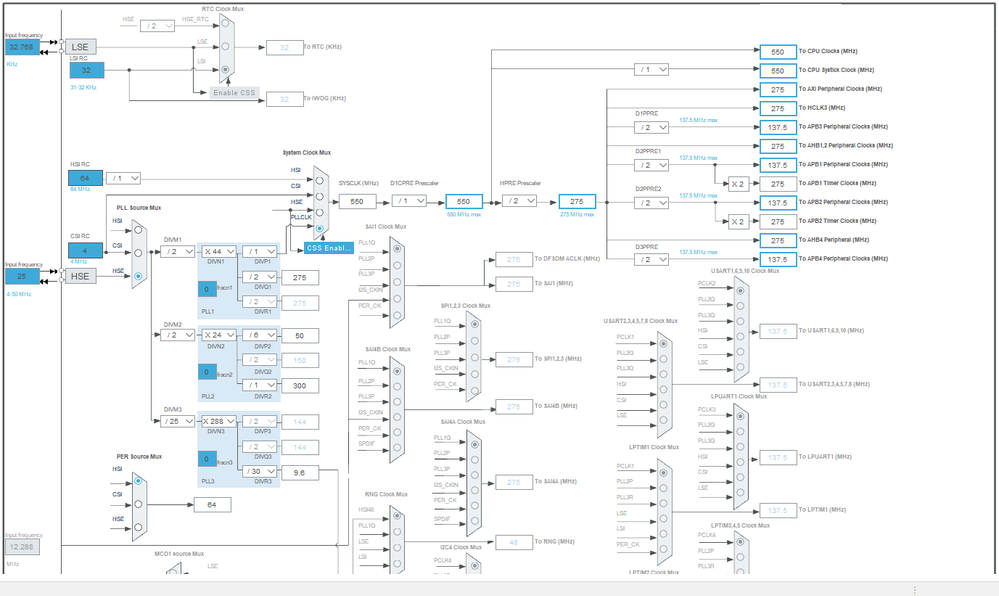999x596 pixels.
Task: Edit the PLL2 fracn2 value field
Action: 206,372
